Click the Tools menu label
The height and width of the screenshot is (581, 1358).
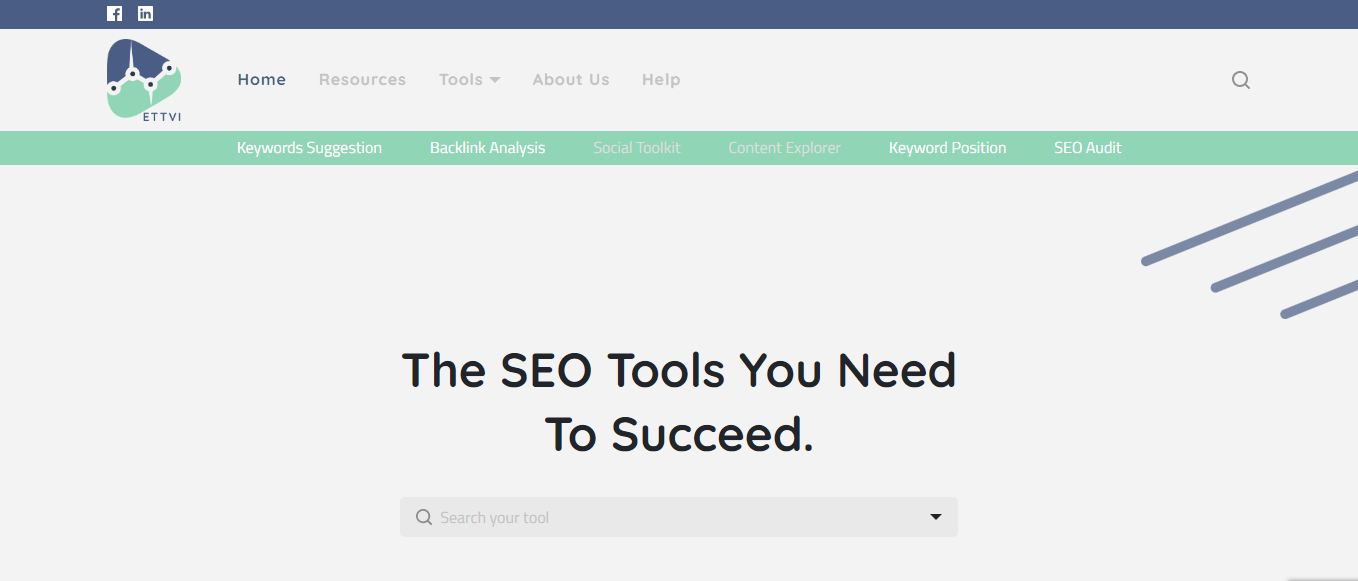click(461, 80)
